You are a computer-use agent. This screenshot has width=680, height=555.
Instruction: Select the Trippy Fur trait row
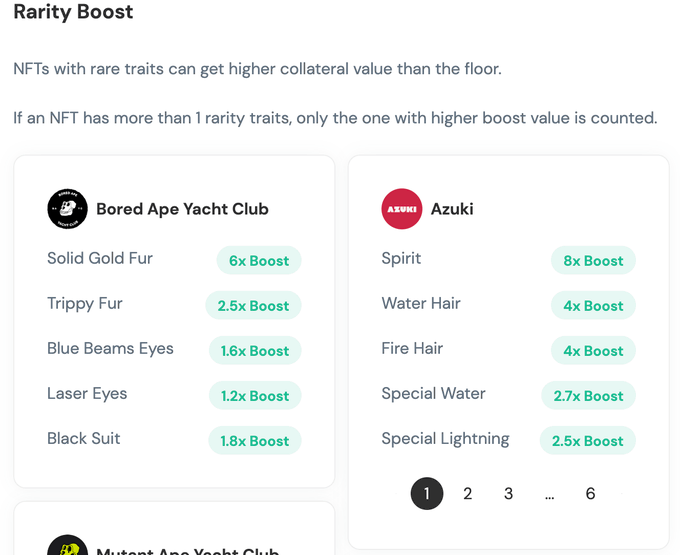[174, 305]
